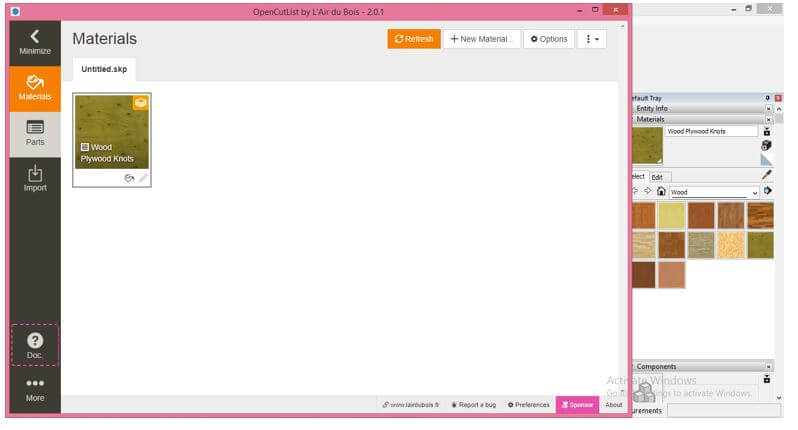
Task: Click the back arrow in materials browser
Action: 636,191
